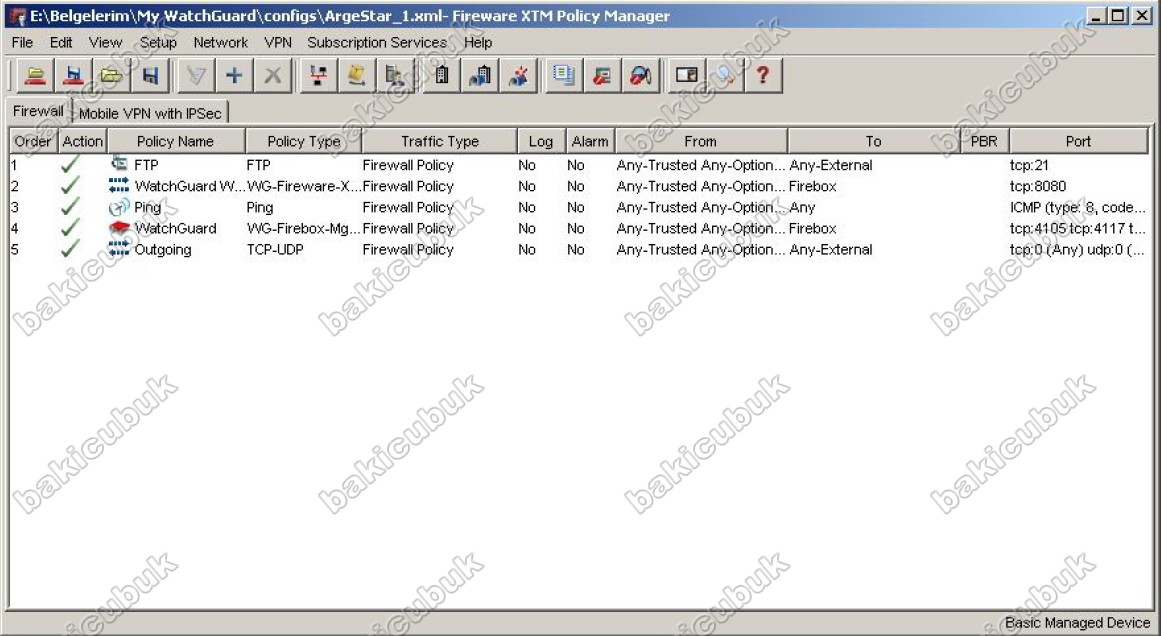The width and height of the screenshot is (1162, 636).
Task: Click Basic Managed Device in status bar
Action: [1077, 623]
